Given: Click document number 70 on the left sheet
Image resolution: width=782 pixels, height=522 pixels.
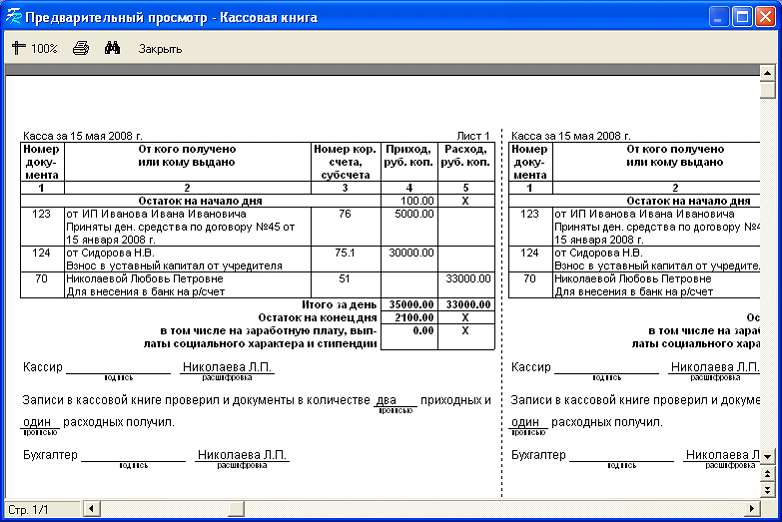Looking at the screenshot, I should (x=41, y=279).
